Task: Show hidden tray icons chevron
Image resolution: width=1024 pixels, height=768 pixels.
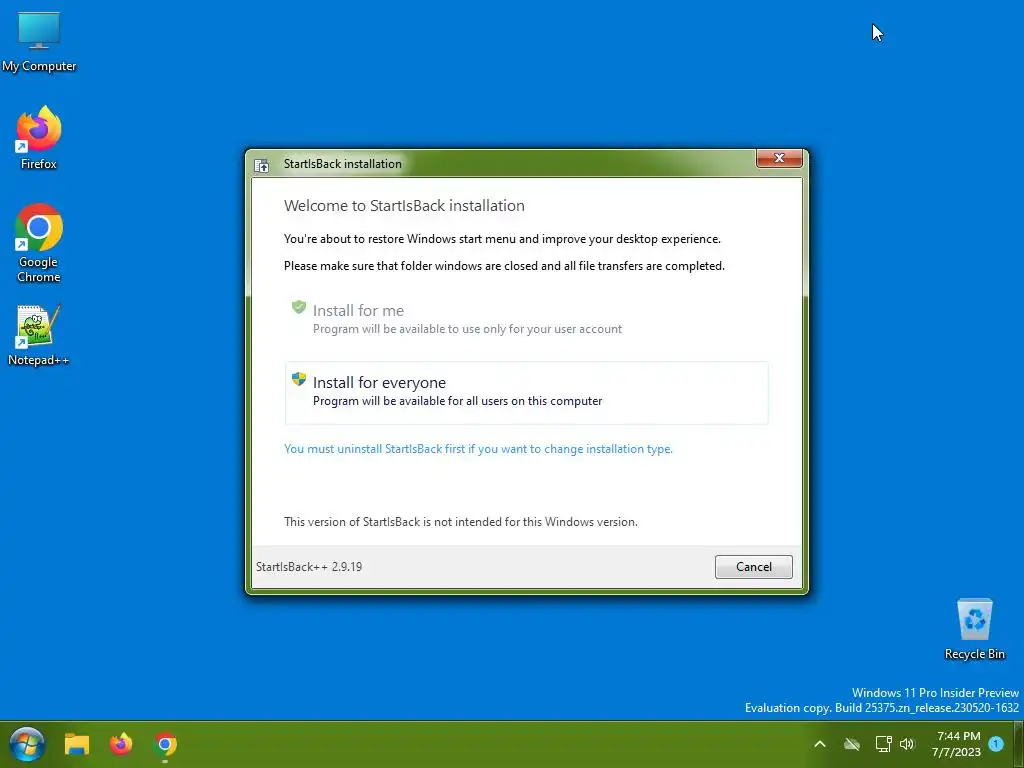Action: (x=820, y=744)
